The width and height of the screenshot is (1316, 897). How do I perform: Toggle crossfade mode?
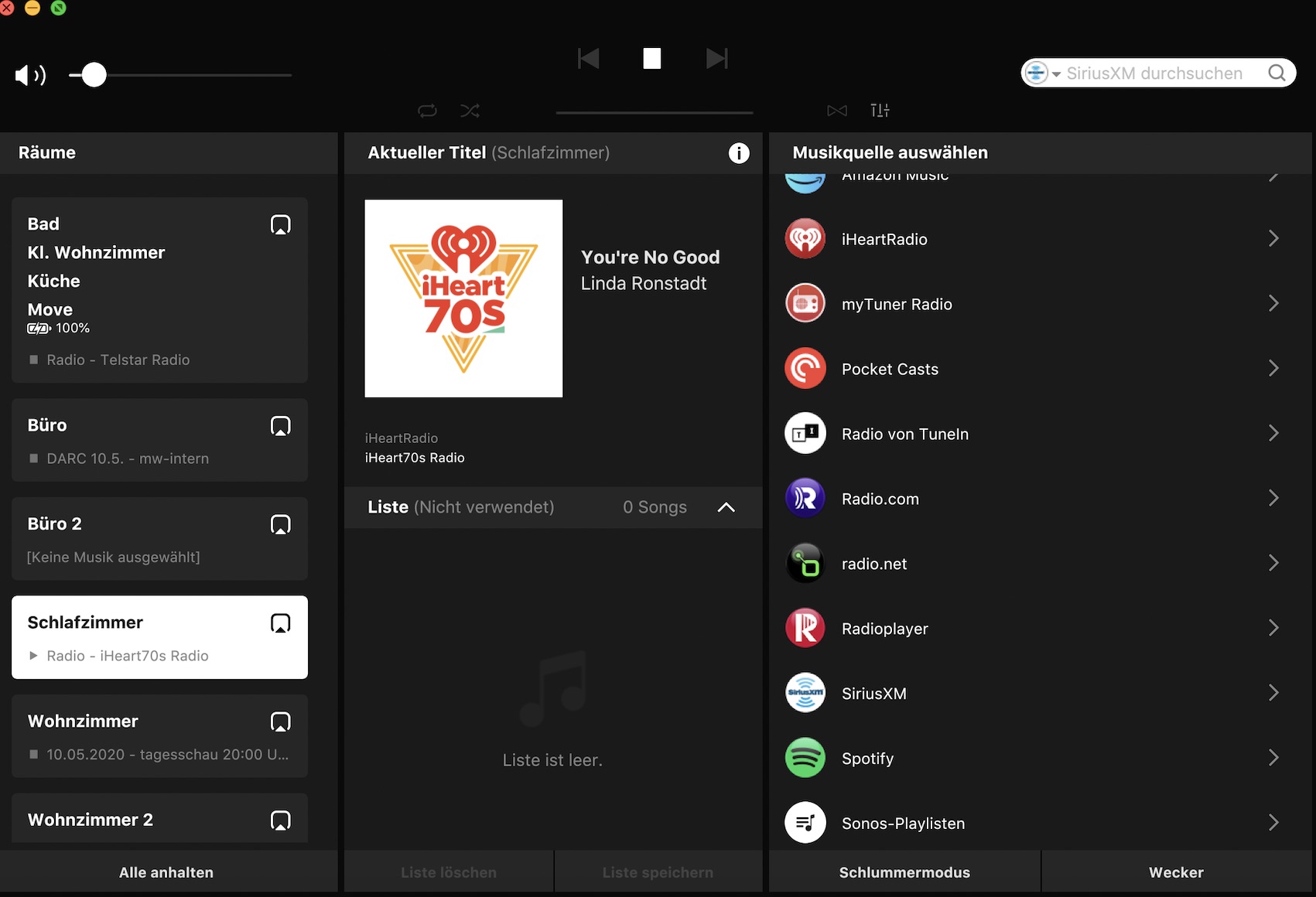point(837,111)
